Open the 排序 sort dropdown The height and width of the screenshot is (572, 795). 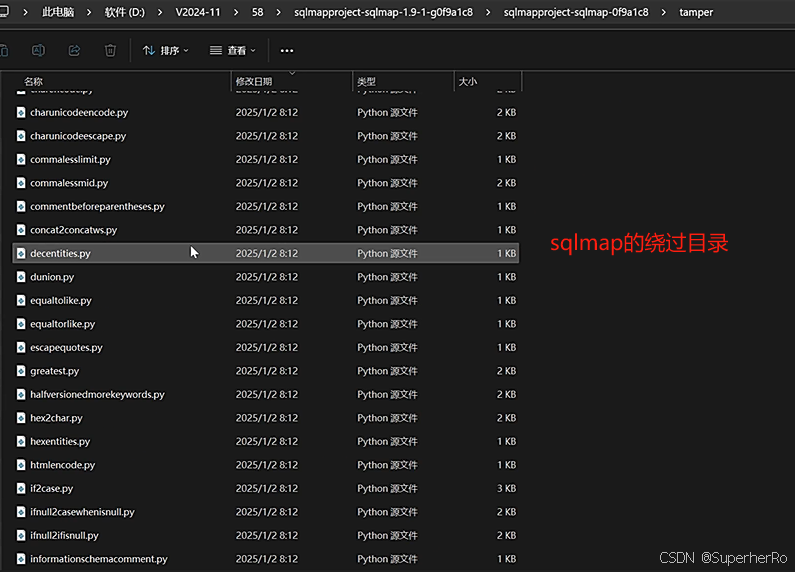pos(165,51)
